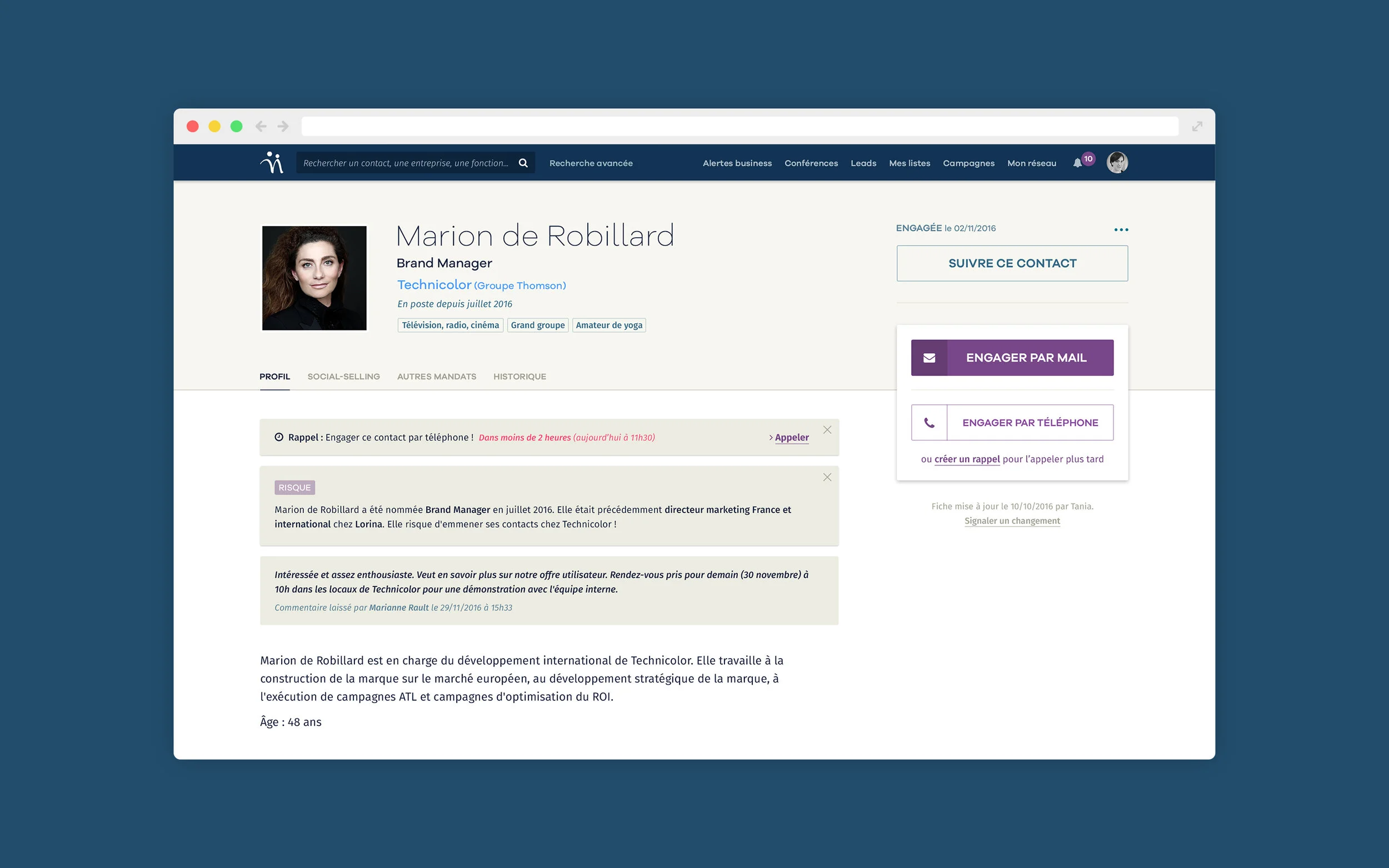This screenshot has height=868, width=1389.
Task: Click SUIVRE CE CONTACT button
Action: pyautogui.click(x=1012, y=263)
